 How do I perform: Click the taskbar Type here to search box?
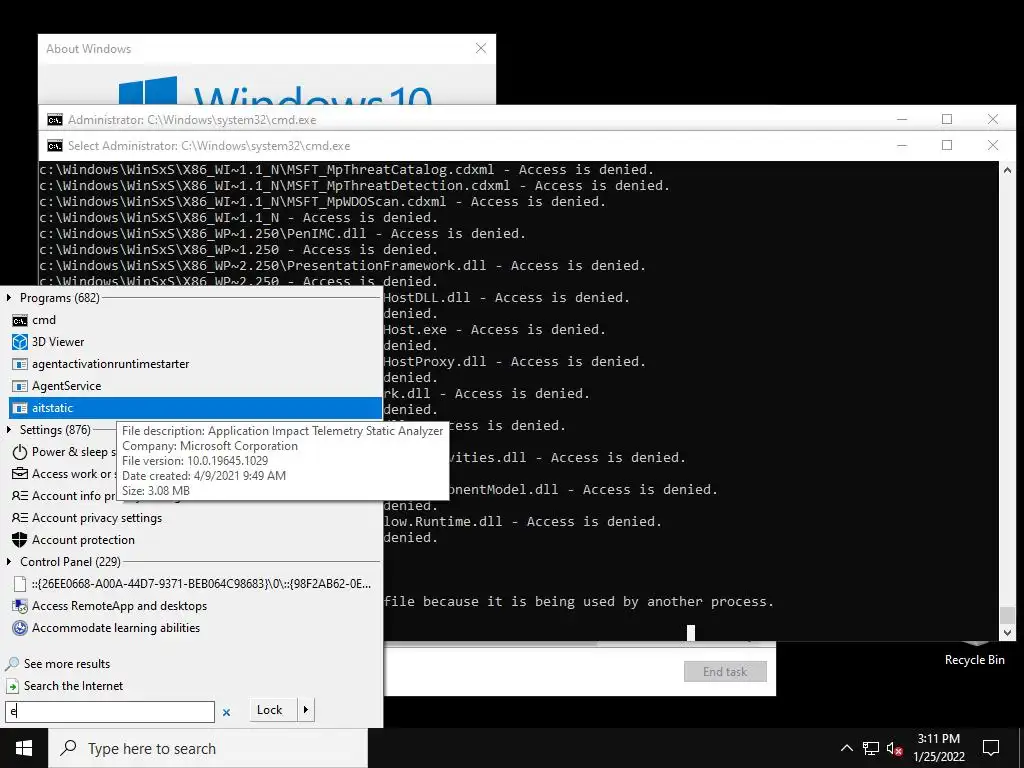pyautogui.click(x=208, y=748)
